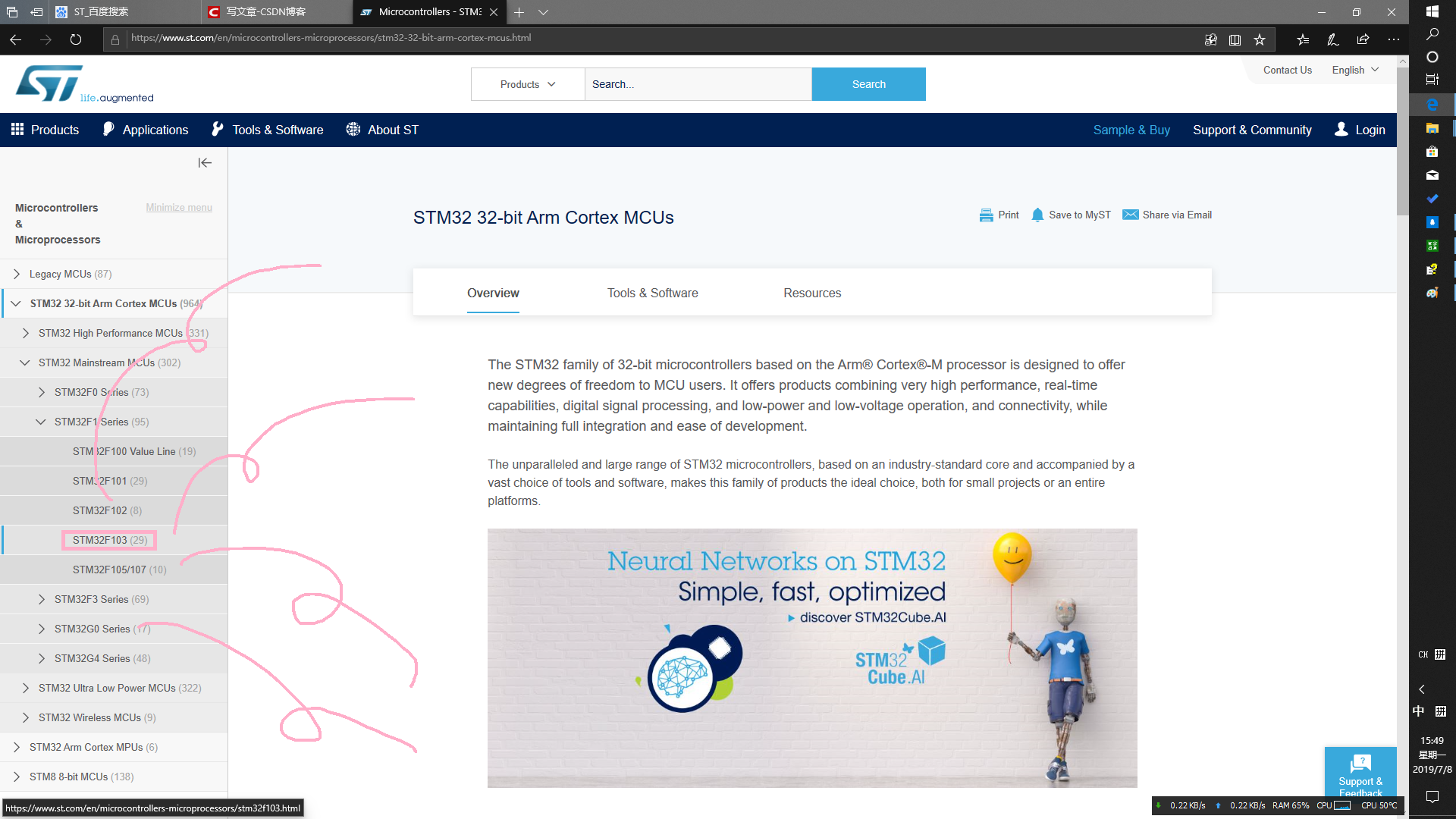Open File Explorer on the taskbar

coord(1432,128)
